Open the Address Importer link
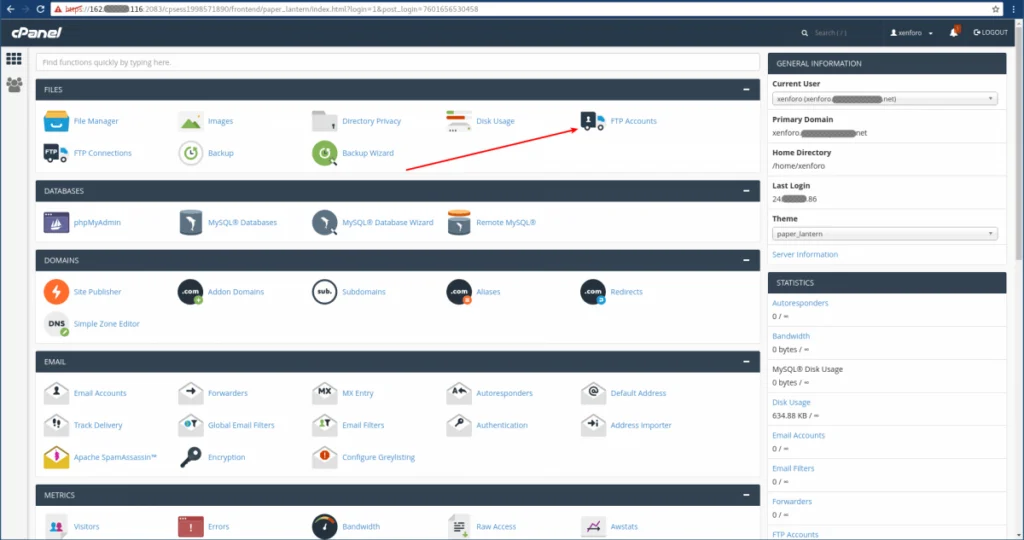This screenshot has width=1024, height=540. (x=641, y=425)
